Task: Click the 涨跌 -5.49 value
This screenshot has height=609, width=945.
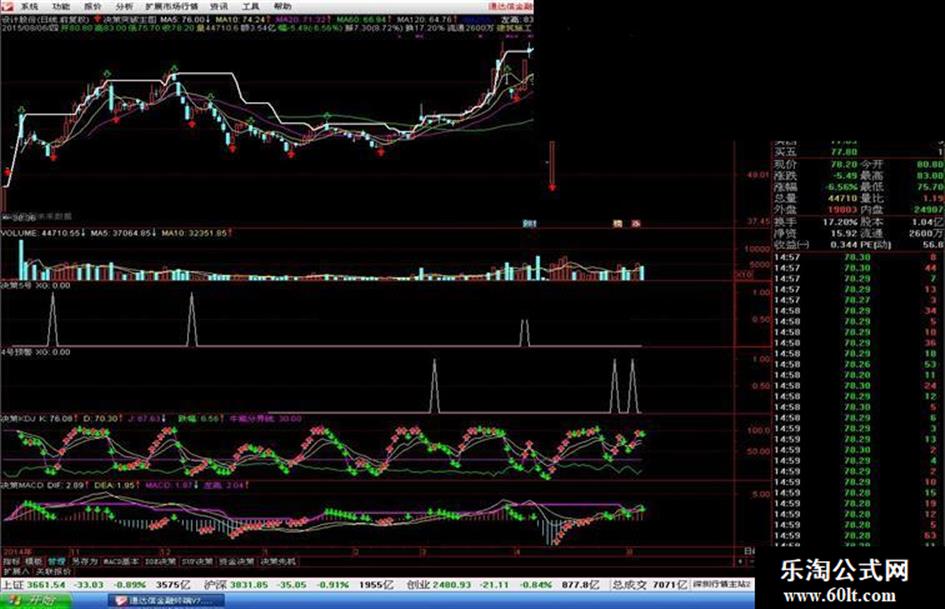Action: tap(845, 176)
